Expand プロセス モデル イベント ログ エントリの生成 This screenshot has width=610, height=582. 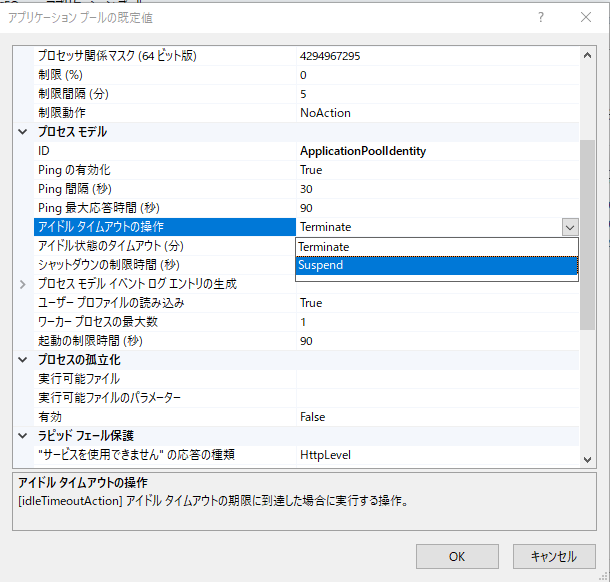pos(23,284)
